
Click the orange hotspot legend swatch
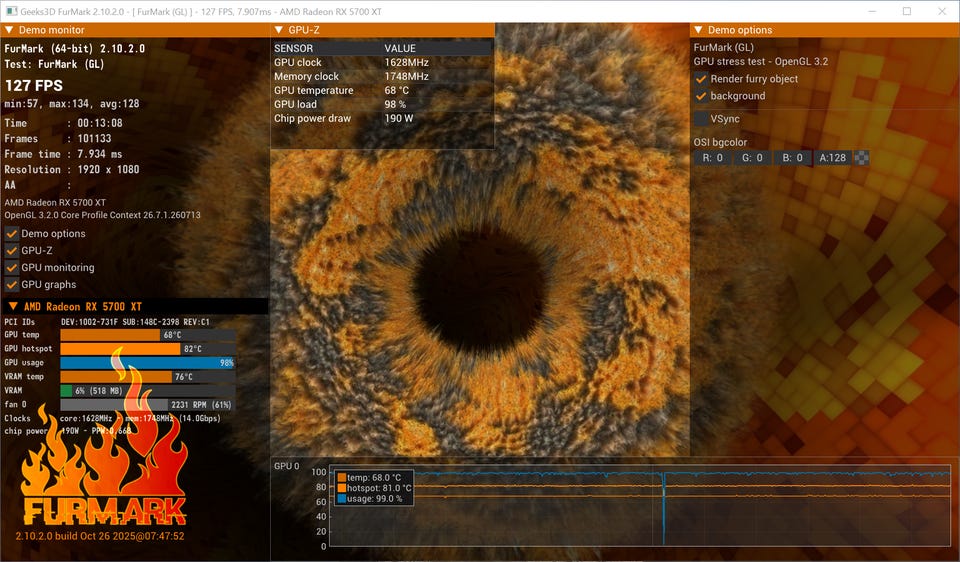(342, 489)
